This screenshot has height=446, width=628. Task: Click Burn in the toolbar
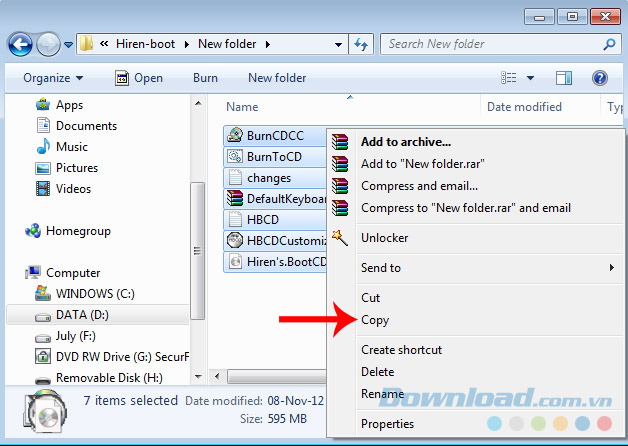point(205,78)
